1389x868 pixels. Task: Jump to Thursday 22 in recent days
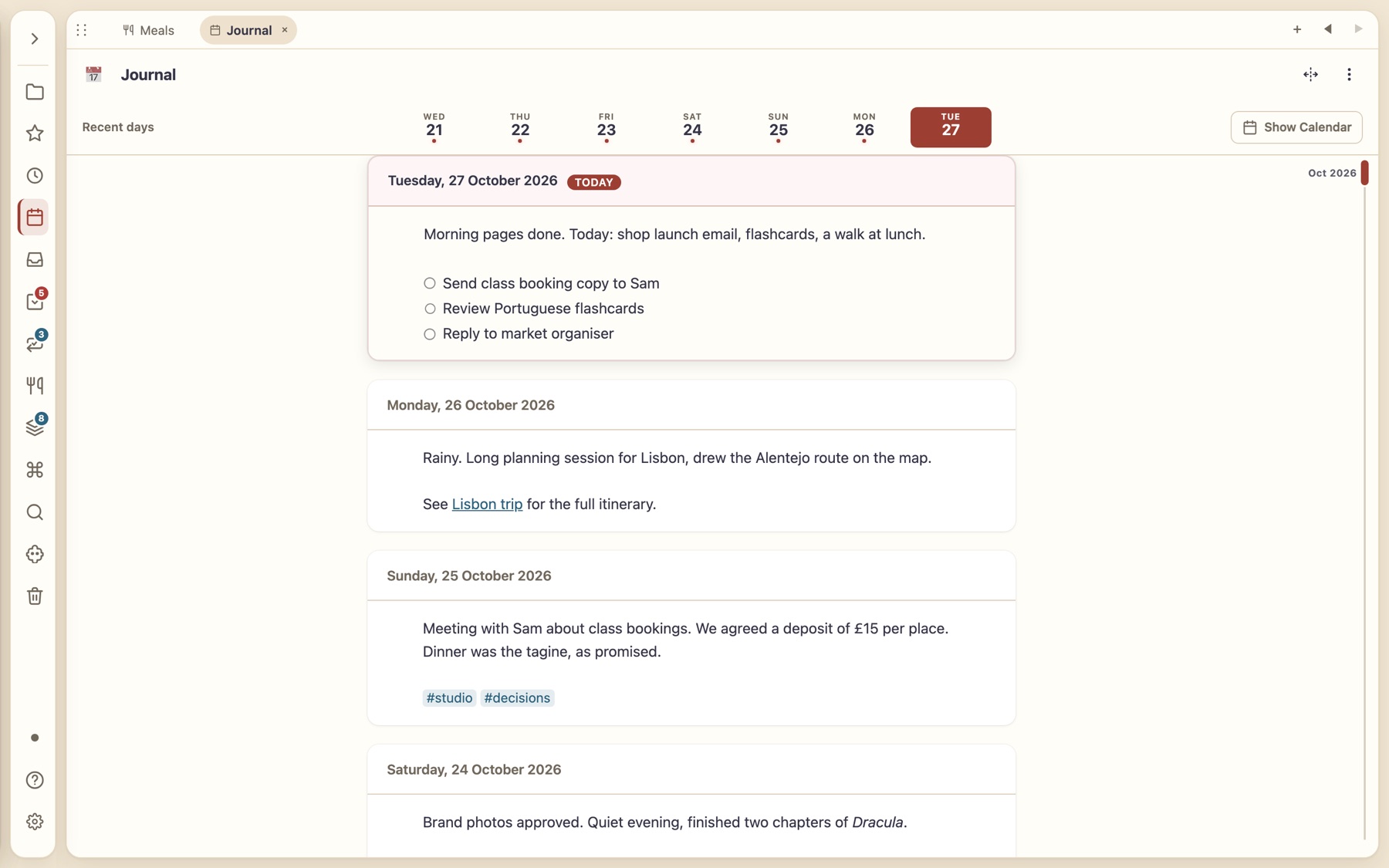[x=520, y=127]
